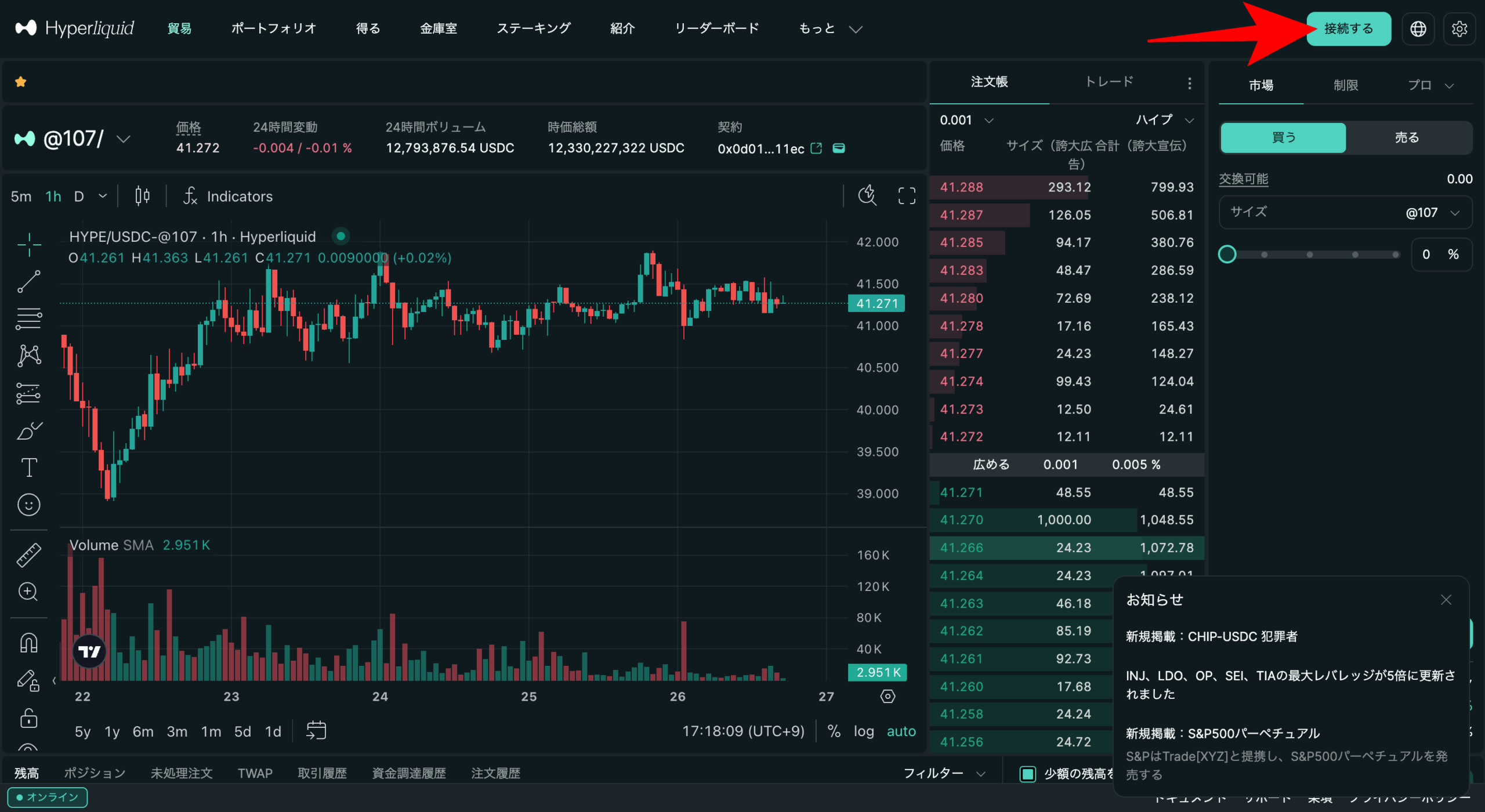Viewport: 1485px width, 812px height.
Task: Click the サイズ input field
Action: tap(1345, 213)
